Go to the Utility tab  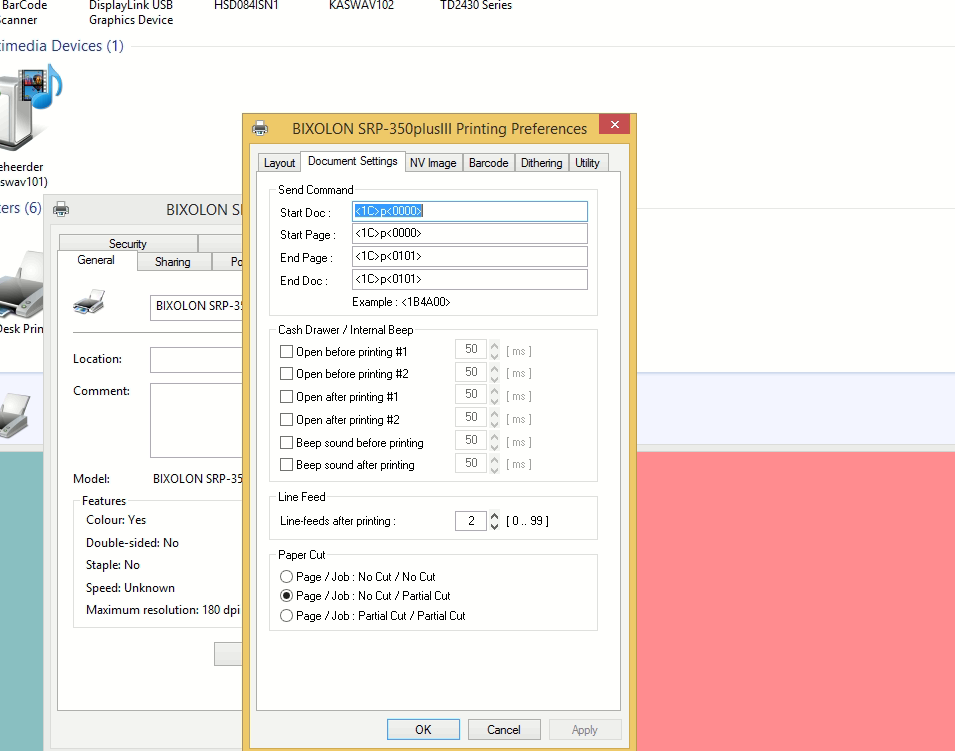pyautogui.click(x=587, y=163)
